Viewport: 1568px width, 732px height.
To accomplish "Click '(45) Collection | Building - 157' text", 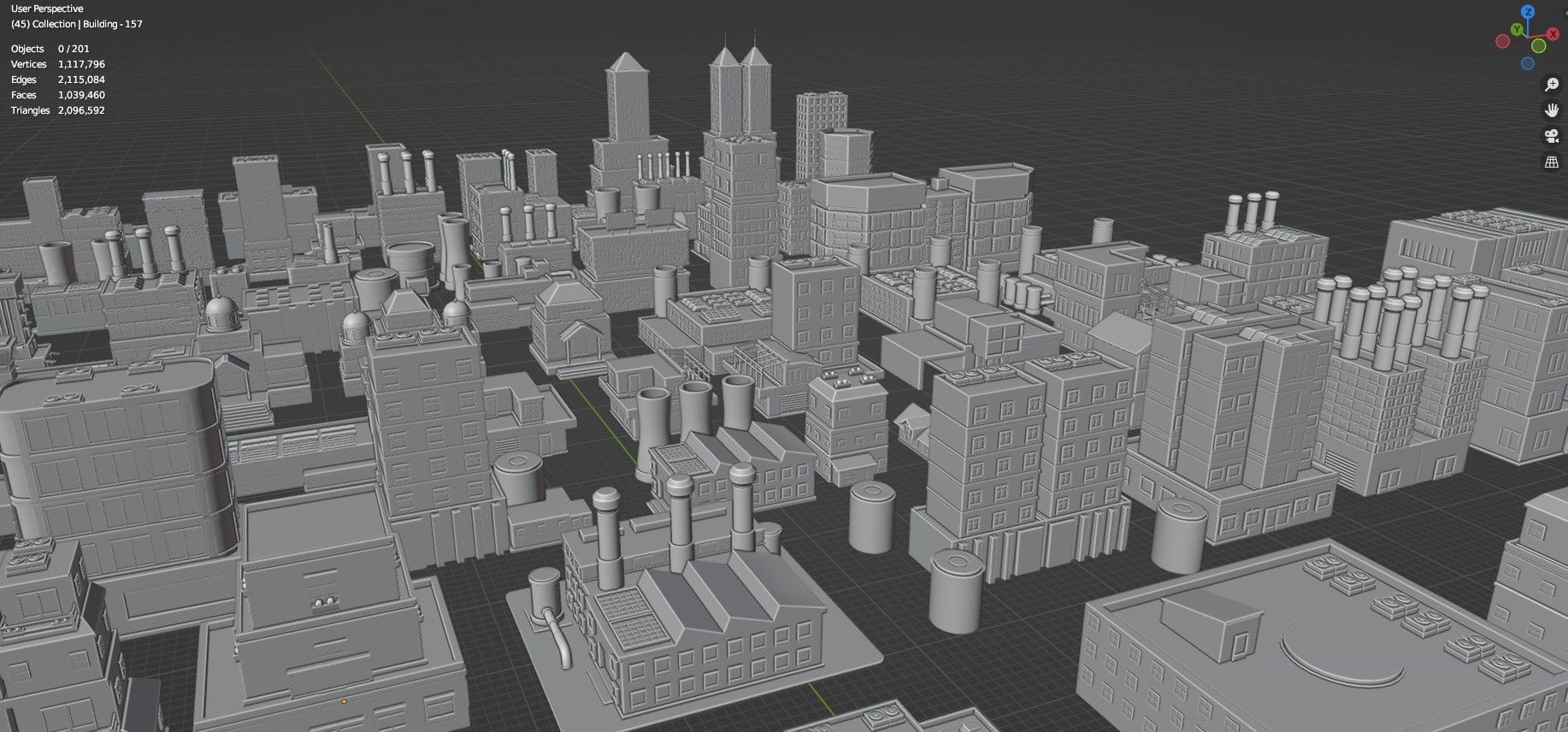I will [x=77, y=24].
